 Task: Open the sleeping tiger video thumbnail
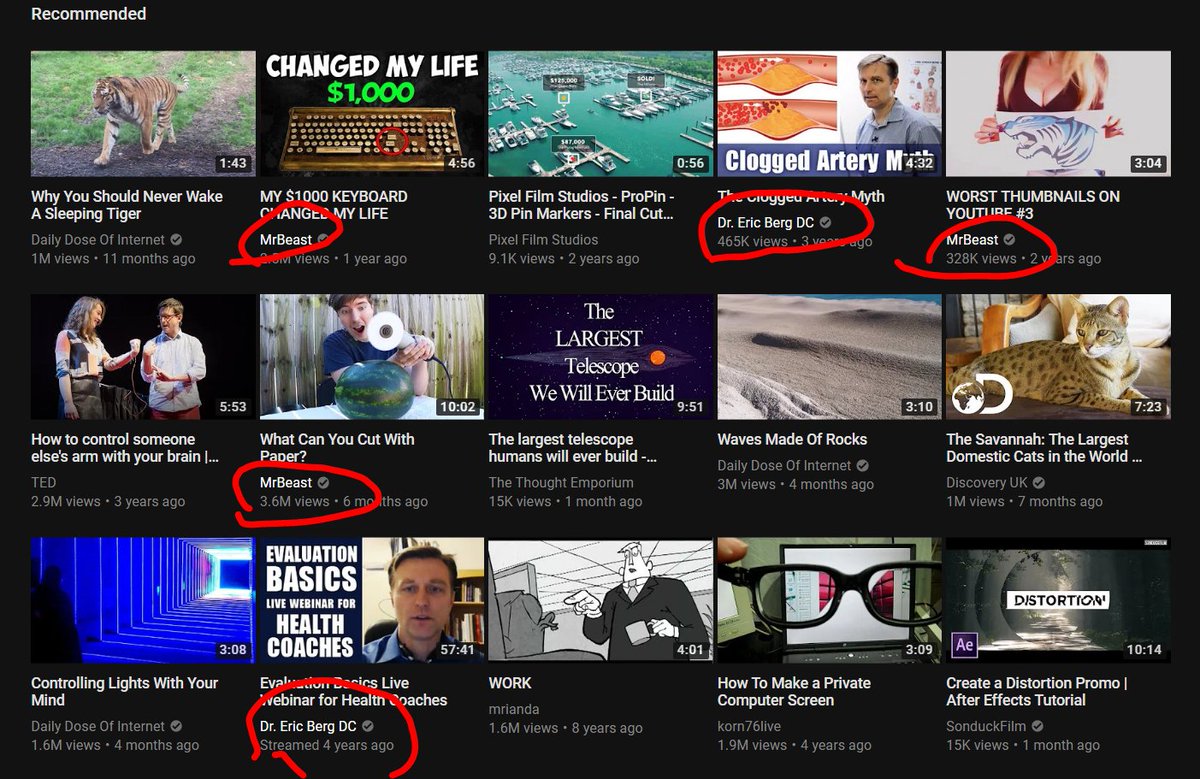142,114
